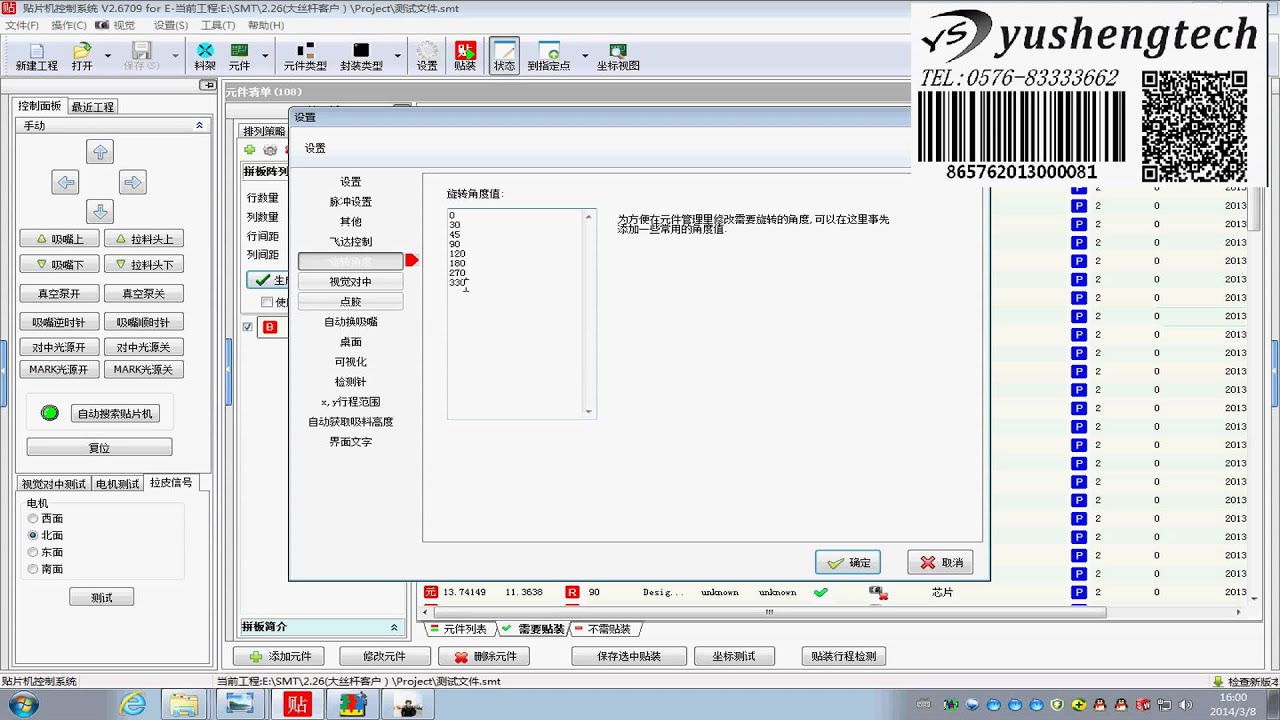This screenshot has height=720, width=1280.
Task: Click green add icon in 排列策略 toolbar
Action: pos(250,150)
